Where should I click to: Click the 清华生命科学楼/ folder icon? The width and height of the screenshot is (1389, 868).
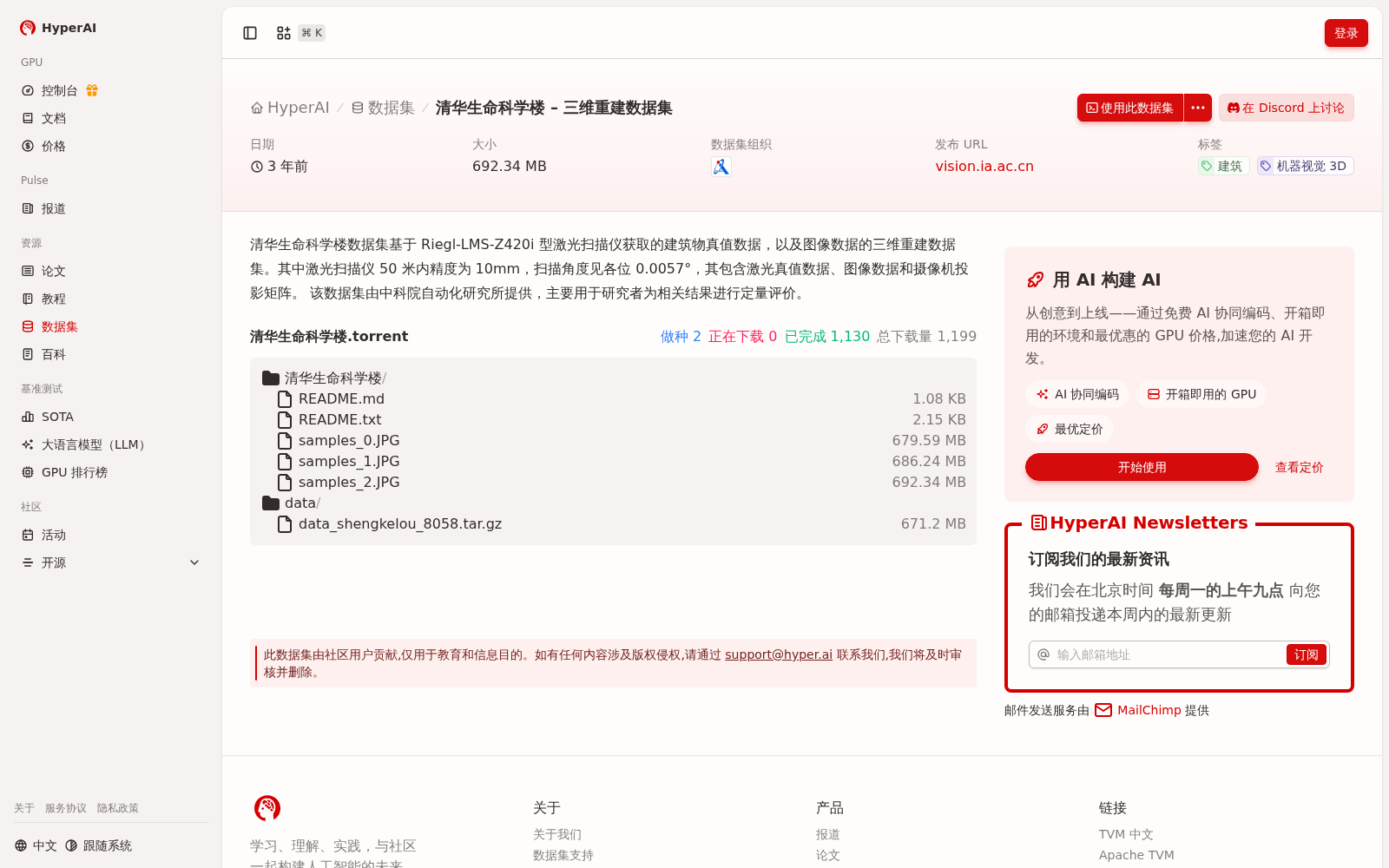pos(271,378)
